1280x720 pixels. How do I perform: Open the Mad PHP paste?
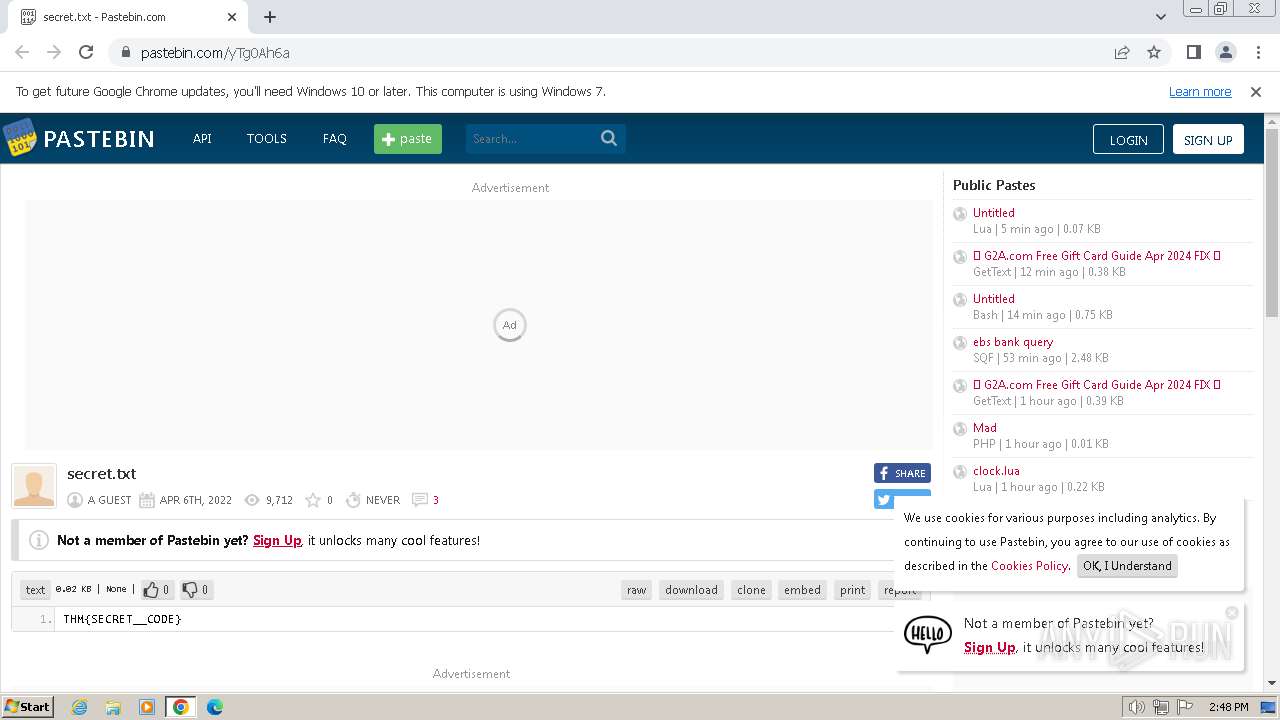pos(985,428)
